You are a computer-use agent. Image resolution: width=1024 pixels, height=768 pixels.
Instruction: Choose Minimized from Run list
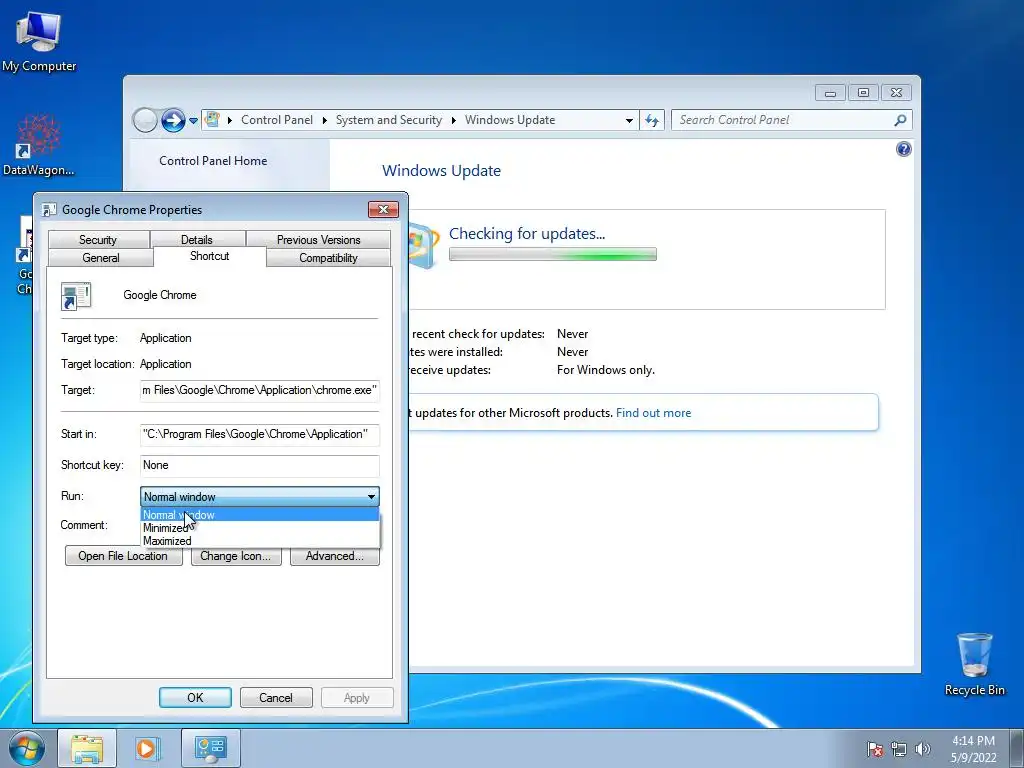[260, 528]
